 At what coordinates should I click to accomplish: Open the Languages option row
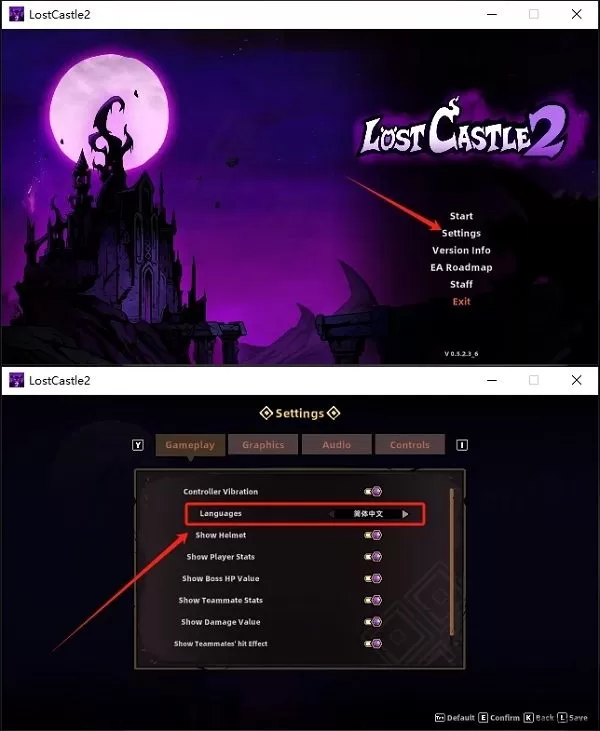click(305, 514)
